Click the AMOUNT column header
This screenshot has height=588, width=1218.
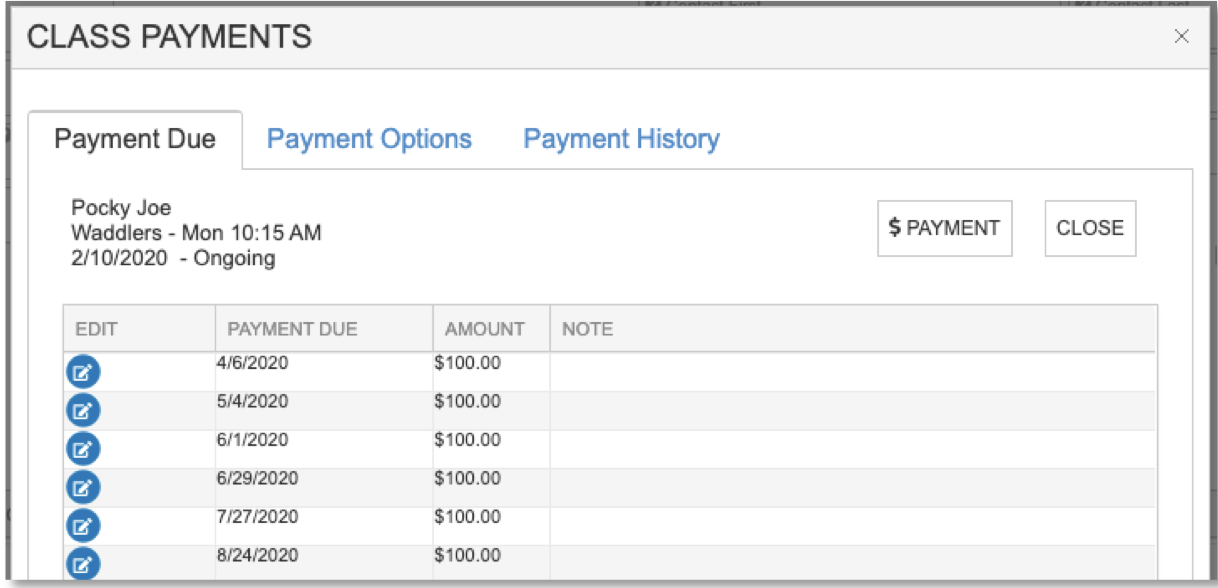pyautogui.click(x=485, y=329)
